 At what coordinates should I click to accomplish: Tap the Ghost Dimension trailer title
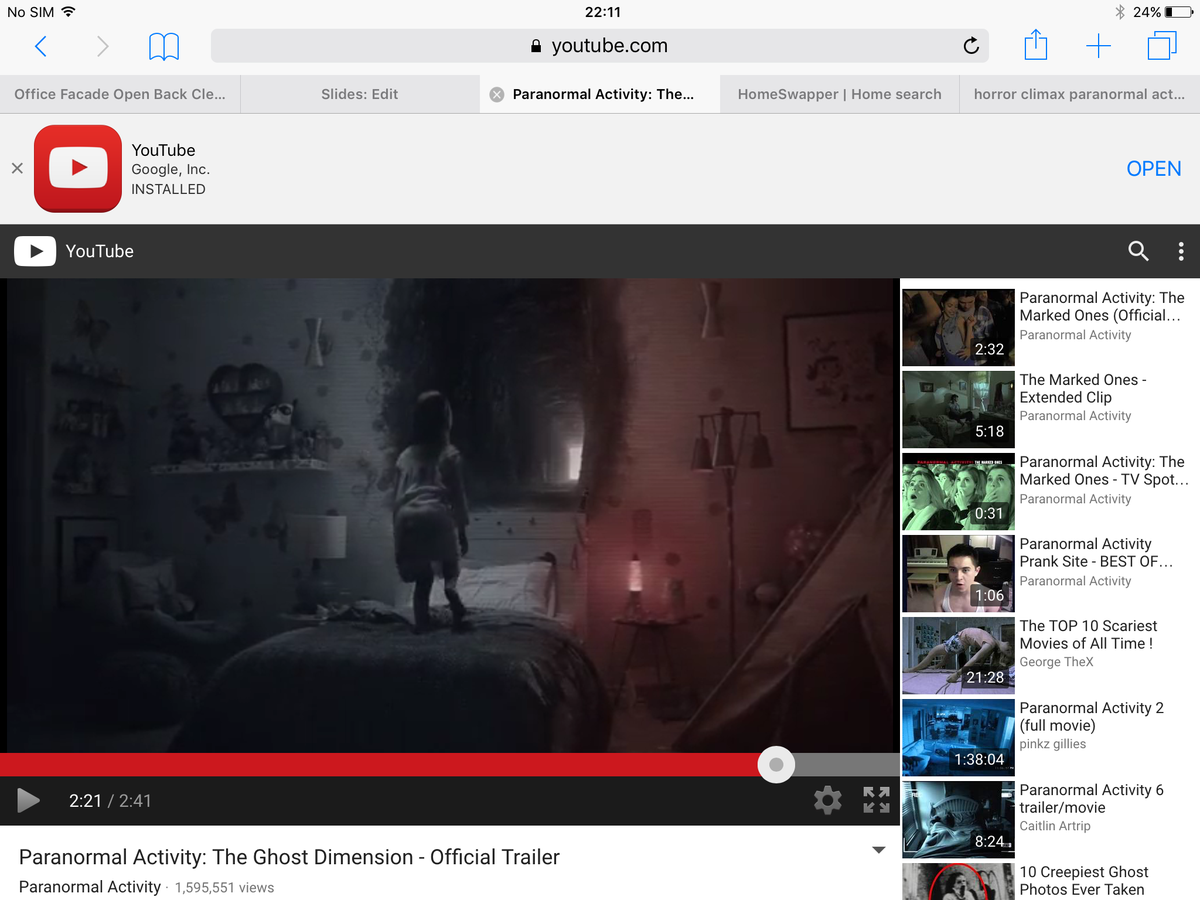289,857
